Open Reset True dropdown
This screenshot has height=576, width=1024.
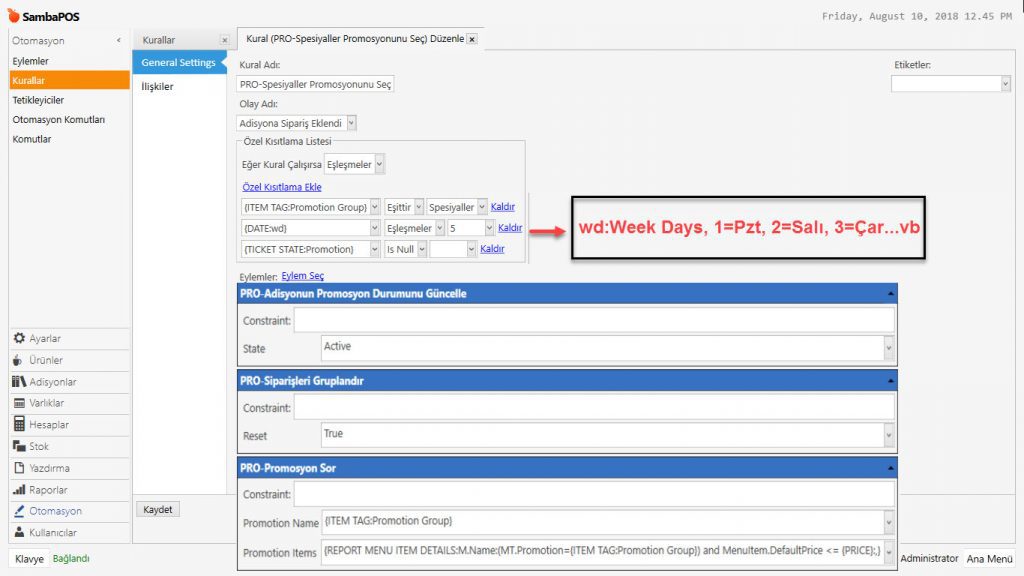tap(888, 435)
